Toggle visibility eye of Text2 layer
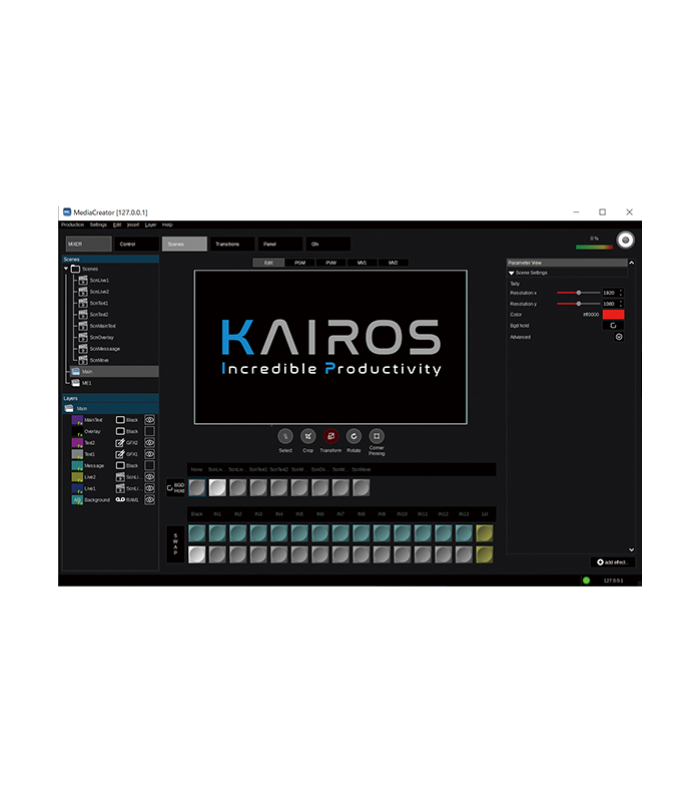Screen dimensions: 700x800 149,442
